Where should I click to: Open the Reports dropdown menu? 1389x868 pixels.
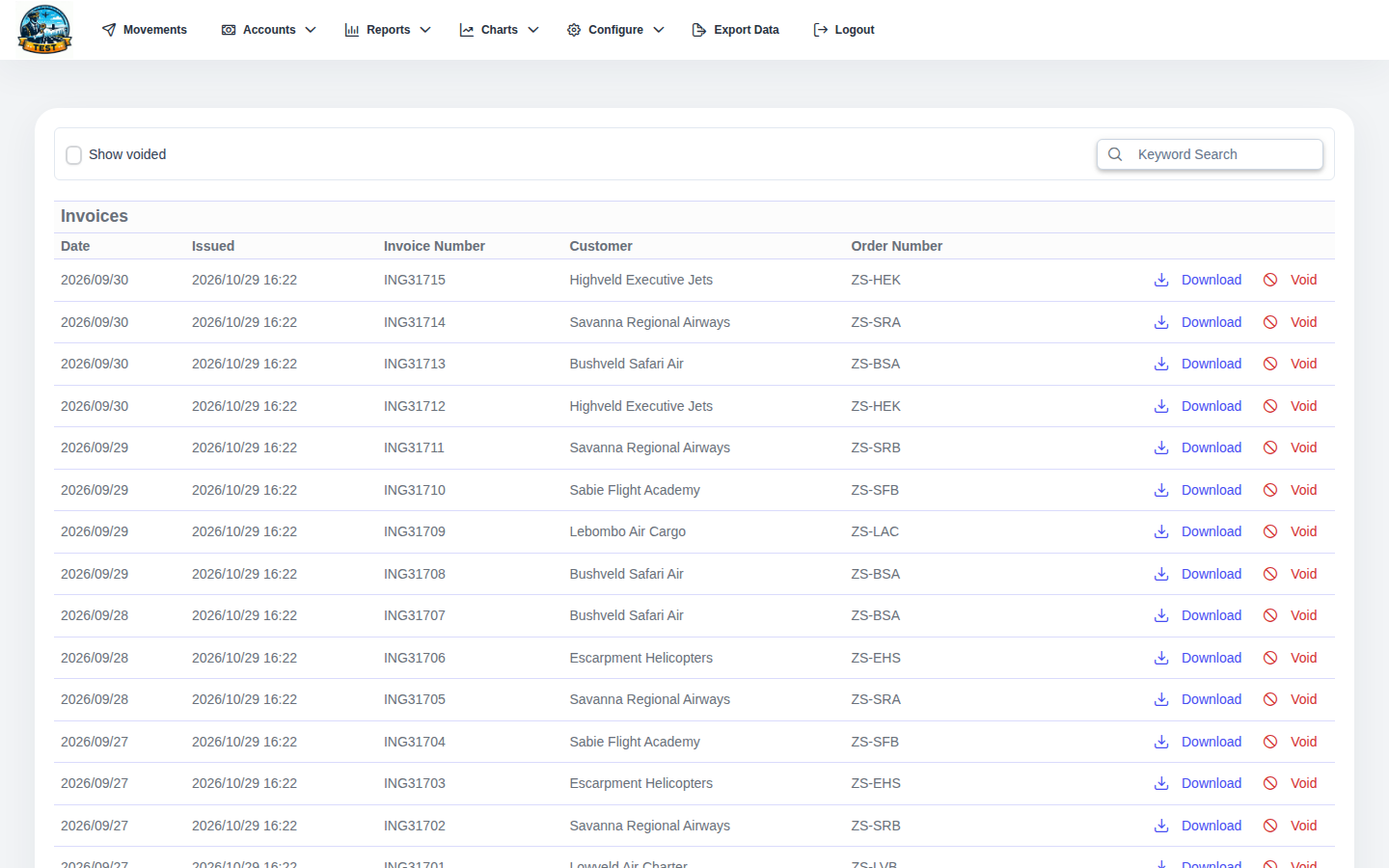coord(388,30)
